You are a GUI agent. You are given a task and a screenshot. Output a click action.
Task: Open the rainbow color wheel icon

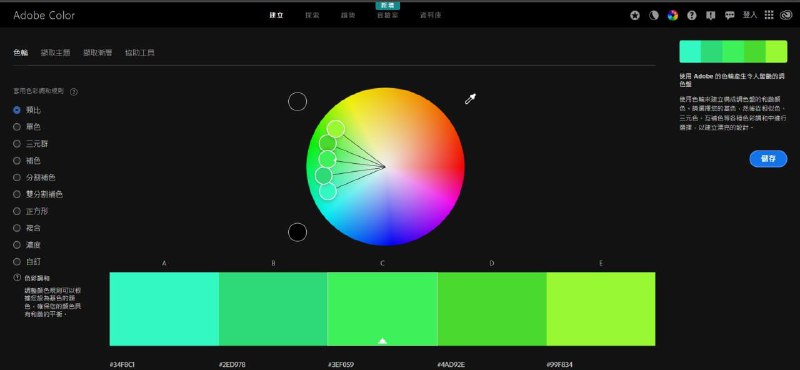673,15
